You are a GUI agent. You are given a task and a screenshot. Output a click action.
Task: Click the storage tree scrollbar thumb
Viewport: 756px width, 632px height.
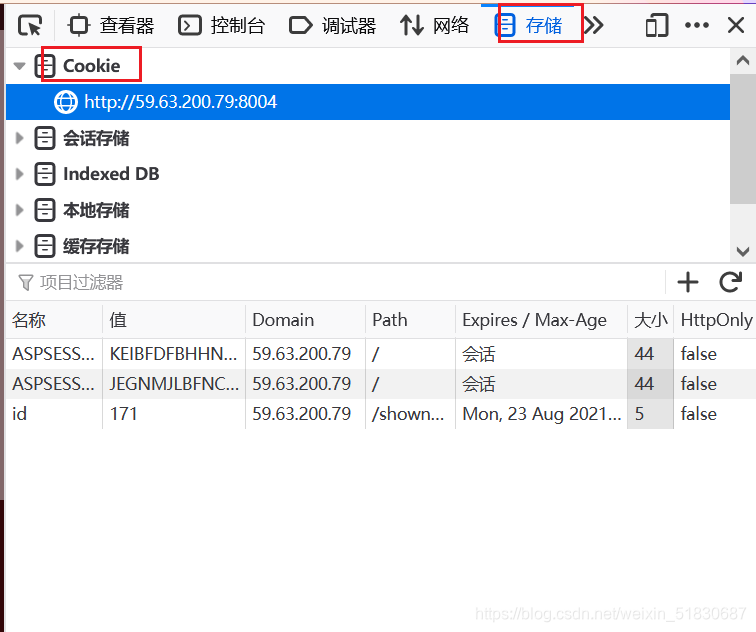click(x=743, y=139)
